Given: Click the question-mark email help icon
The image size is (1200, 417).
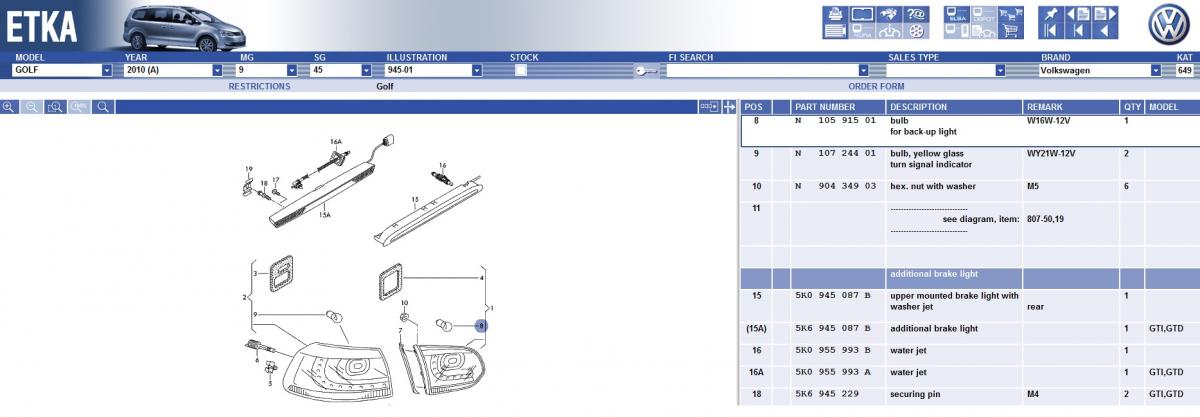Looking at the screenshot, I should click(x=916, y=14).
